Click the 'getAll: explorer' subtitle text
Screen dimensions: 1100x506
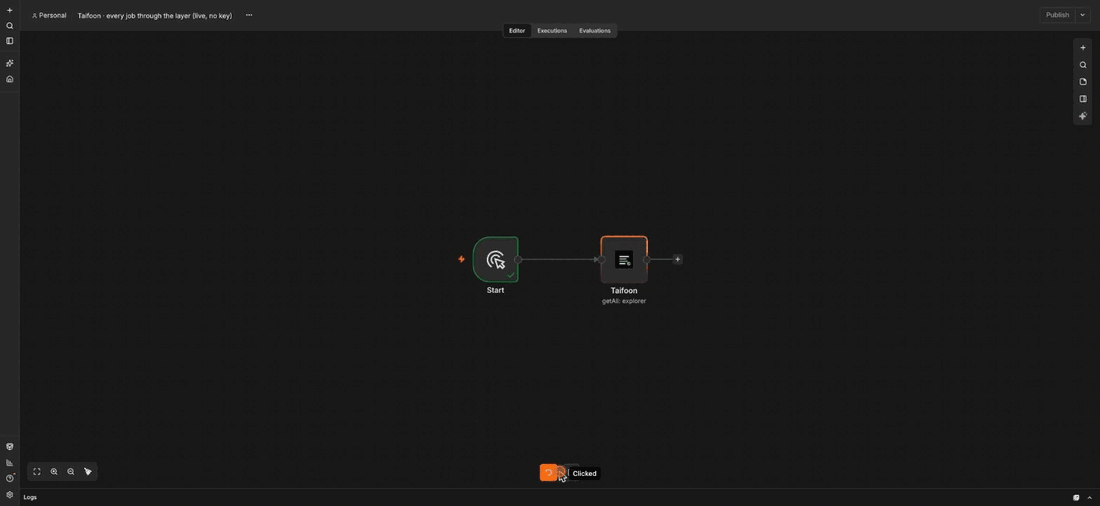[x=624, y=301]
